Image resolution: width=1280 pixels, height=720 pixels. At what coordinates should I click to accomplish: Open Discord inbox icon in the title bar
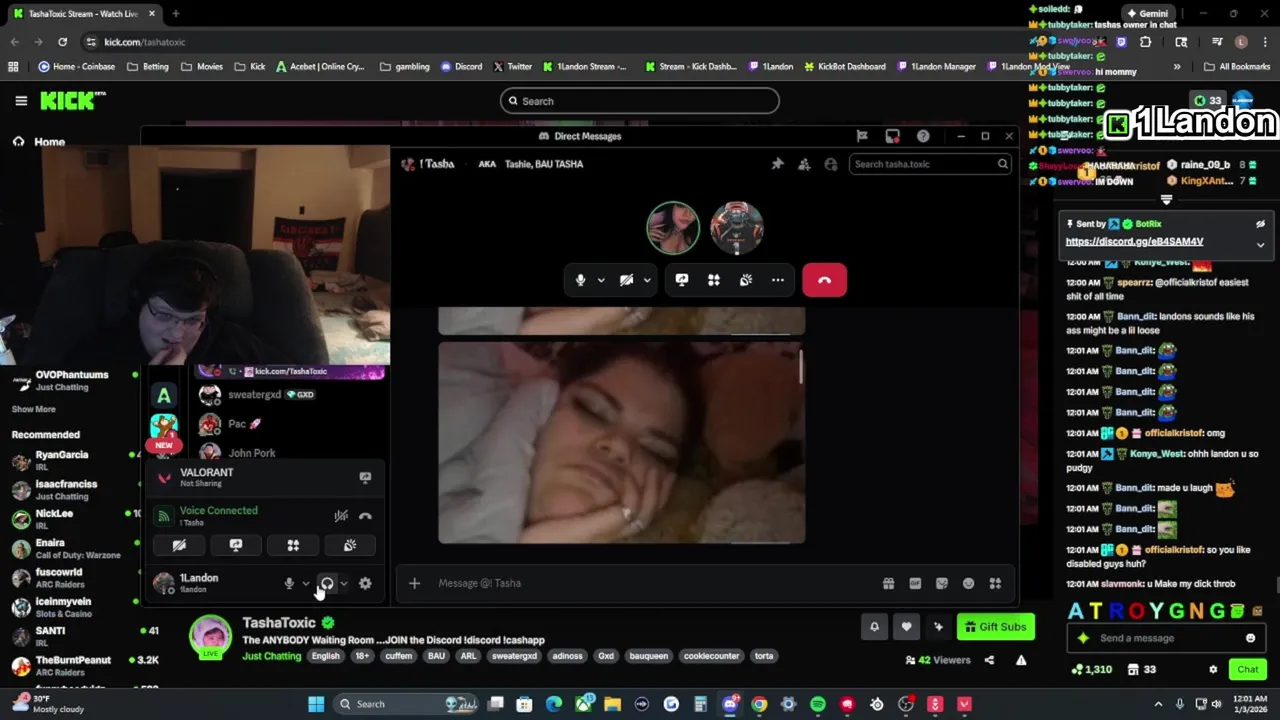(x=893, y=136)
